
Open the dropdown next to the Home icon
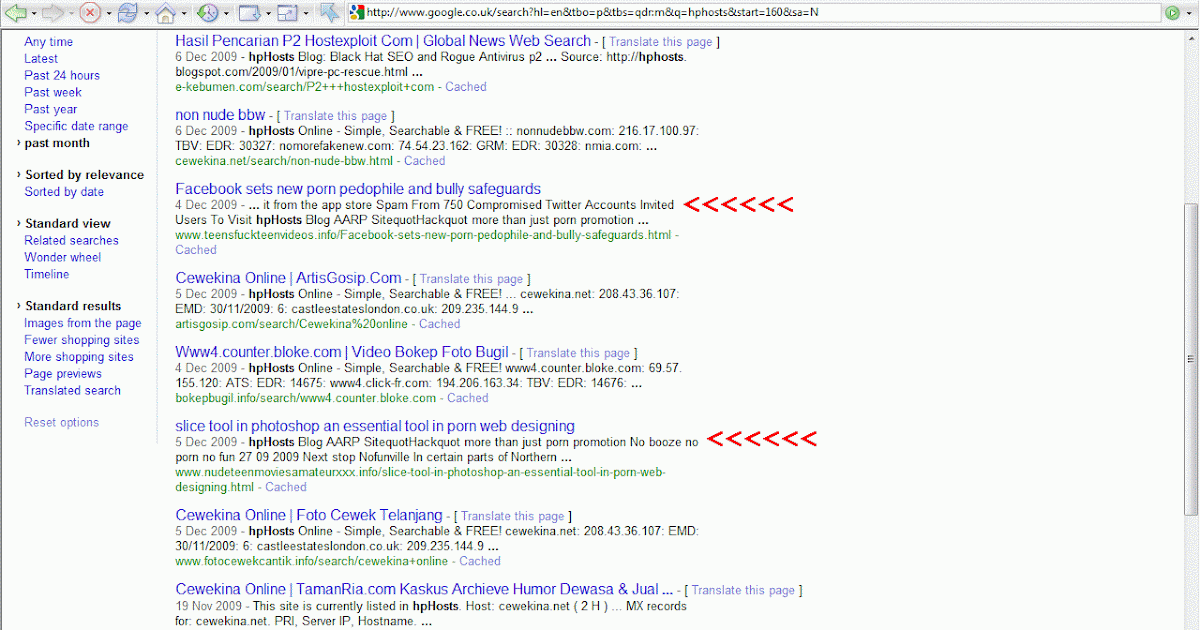[183, 14]
